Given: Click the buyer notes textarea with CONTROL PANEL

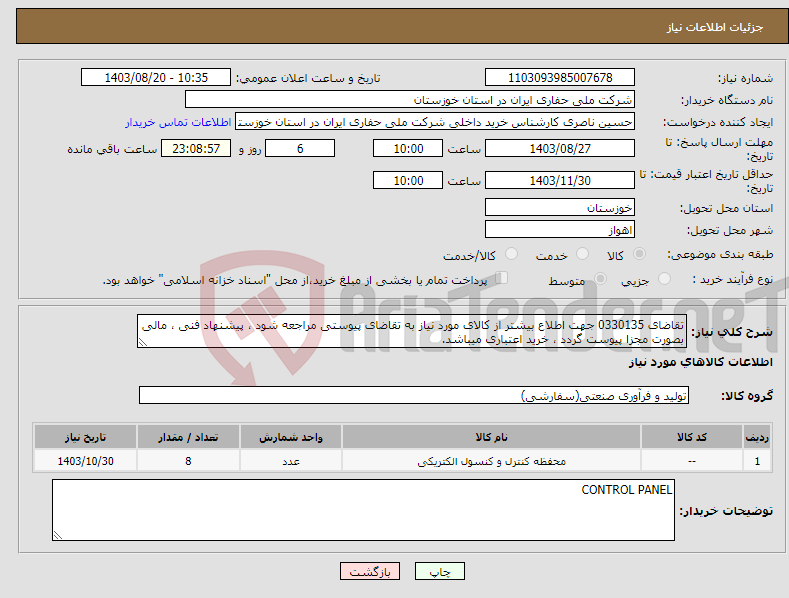Looking at the screenshot, I should [x=363, y=510].
